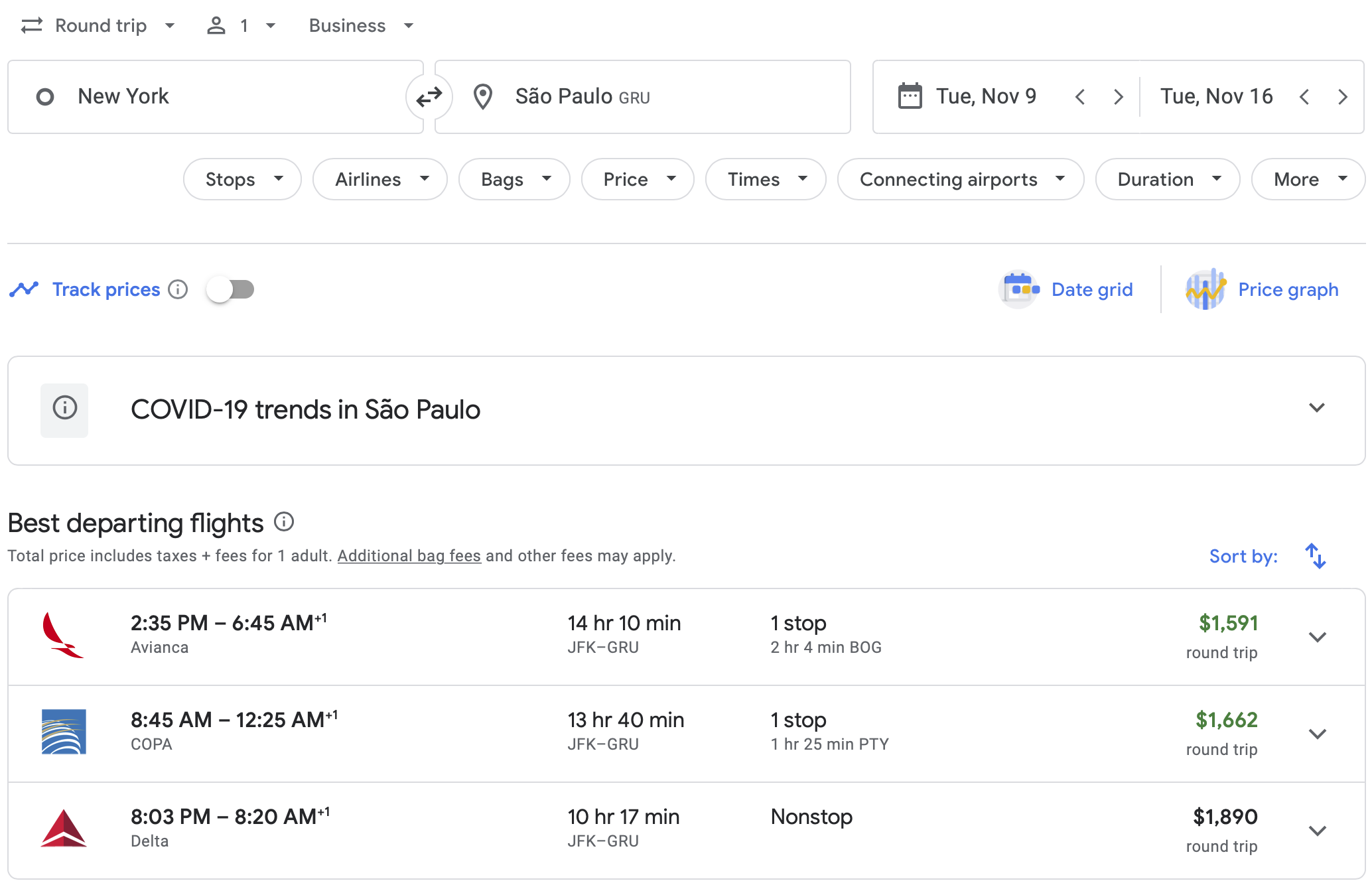Click the info icon next to Best departing flights

(284, 523)
